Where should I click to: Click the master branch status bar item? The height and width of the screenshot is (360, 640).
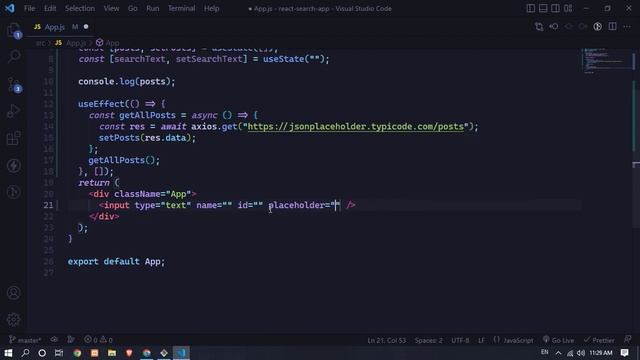click(x=25, y=340)
